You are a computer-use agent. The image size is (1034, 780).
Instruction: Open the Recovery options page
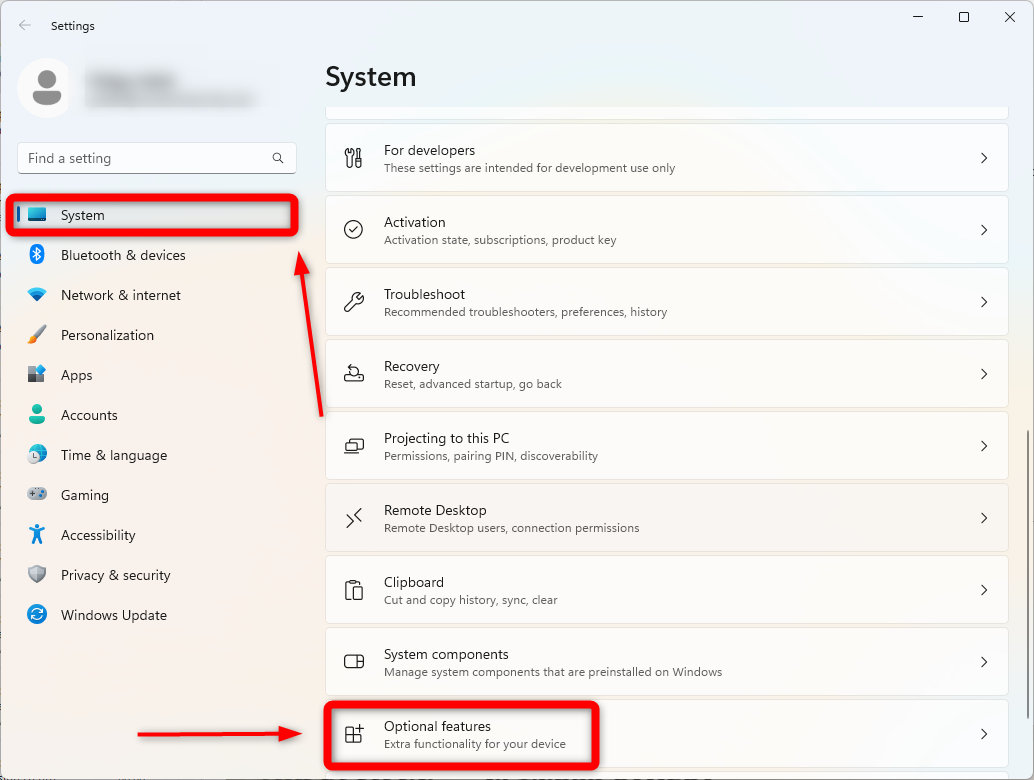point(667,374)
